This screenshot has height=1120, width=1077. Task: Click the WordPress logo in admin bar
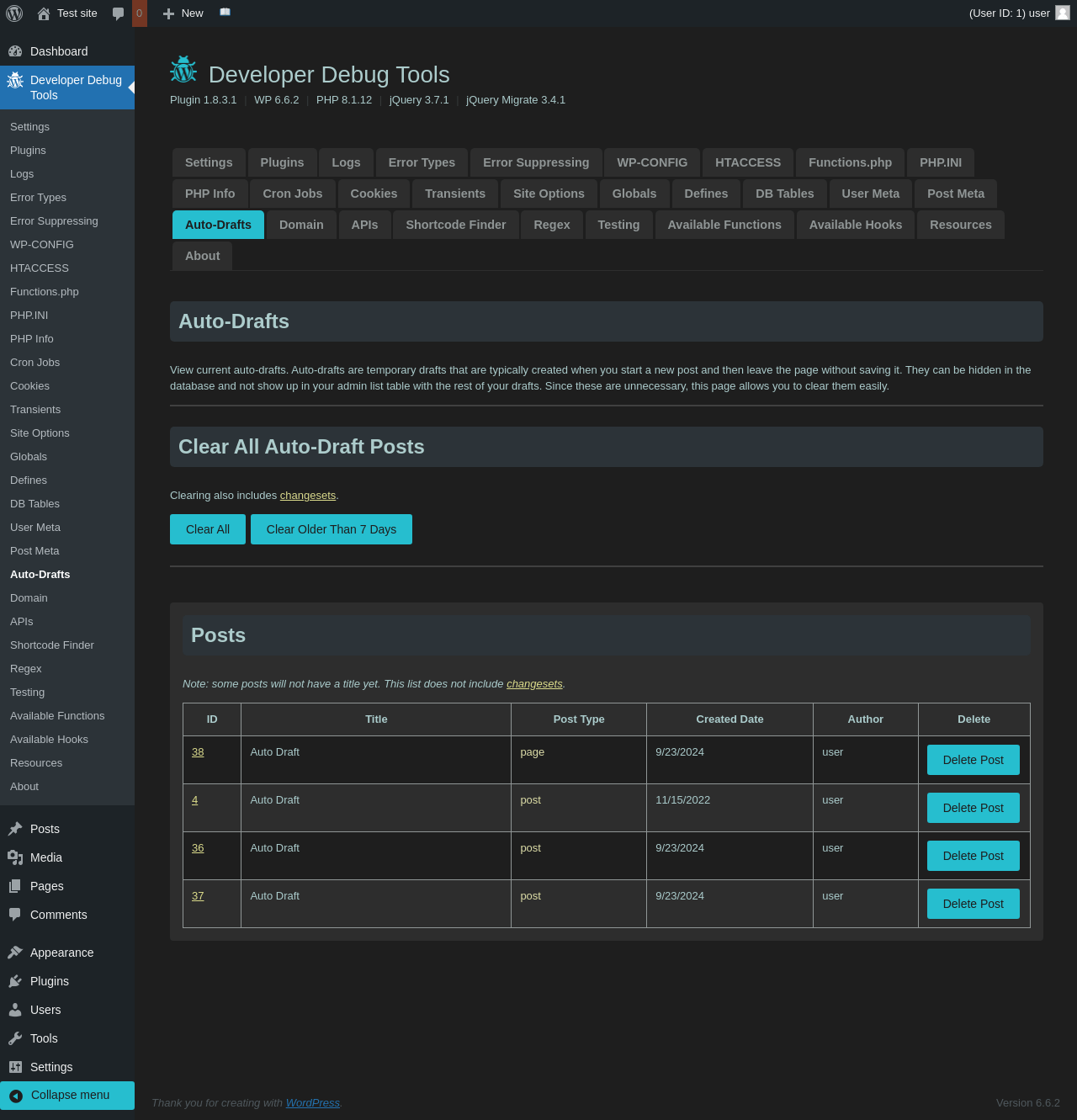pos(14,13)
